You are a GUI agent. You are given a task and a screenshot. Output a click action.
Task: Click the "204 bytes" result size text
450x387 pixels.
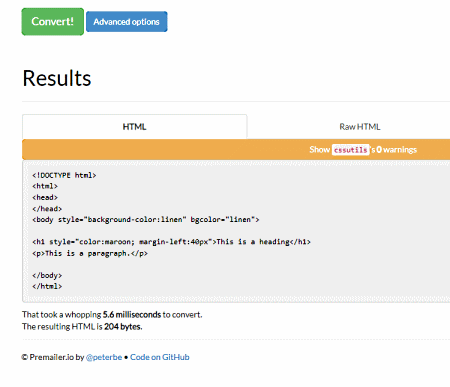click(x=123, y=326)
